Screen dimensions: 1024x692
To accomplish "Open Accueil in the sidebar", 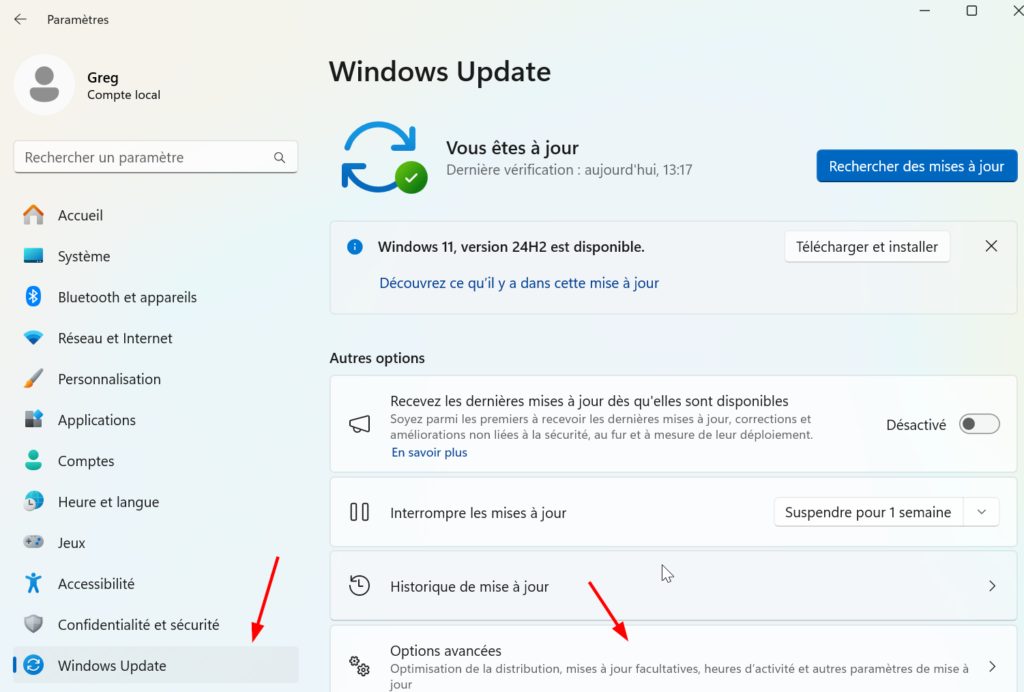I will [155, 215].
